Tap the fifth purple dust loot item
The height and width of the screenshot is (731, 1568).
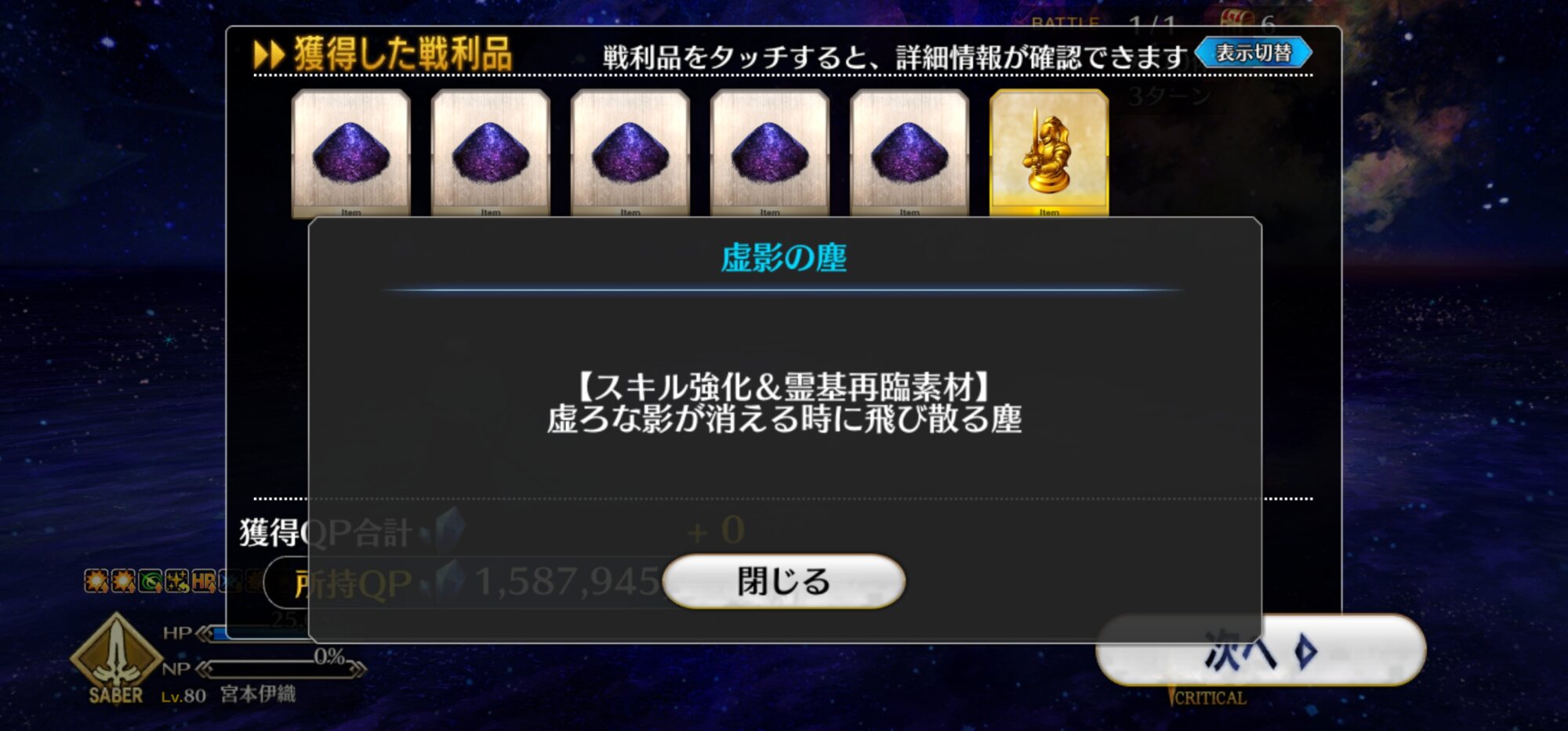pos(909,153)
